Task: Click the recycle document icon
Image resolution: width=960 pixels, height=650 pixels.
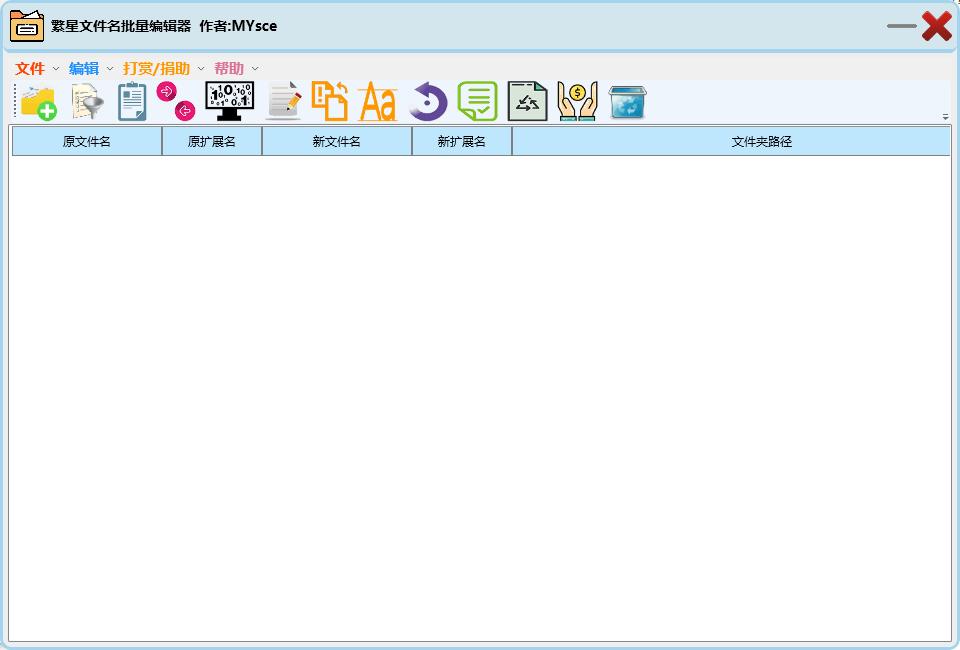Action: click(x=527, y=101)
